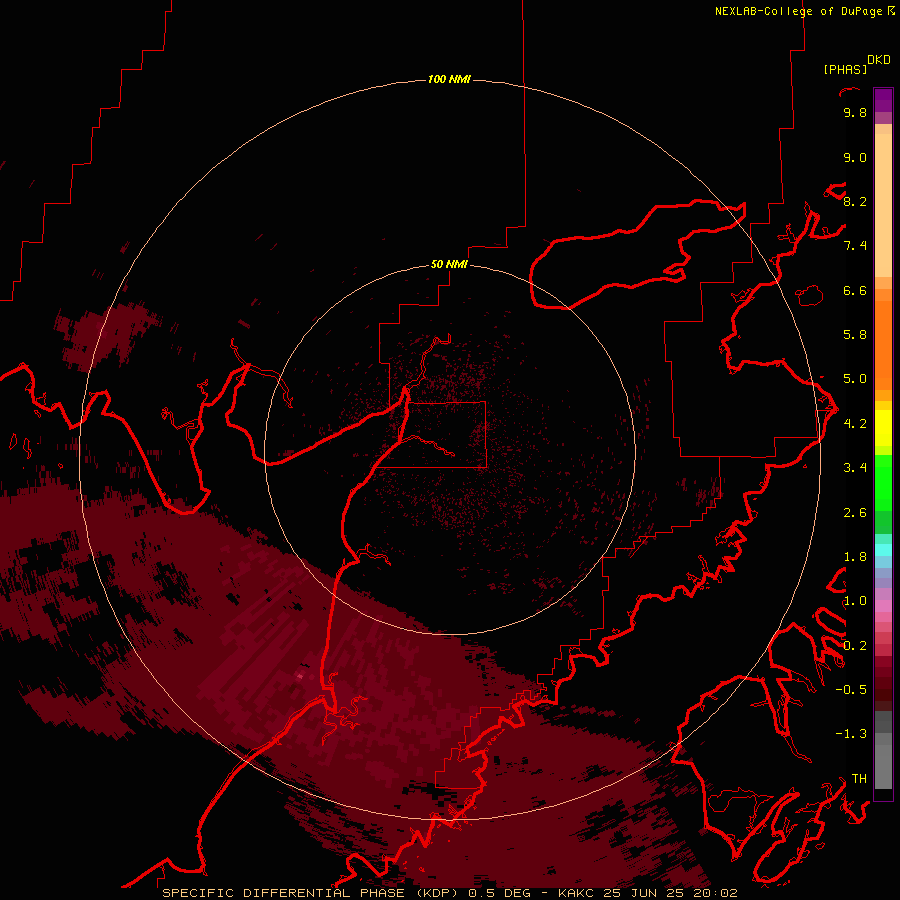Viewport: 900px width, 900px height.
Task: Click the 4.2 value on the color scale
Action: [x=855, y=424]
